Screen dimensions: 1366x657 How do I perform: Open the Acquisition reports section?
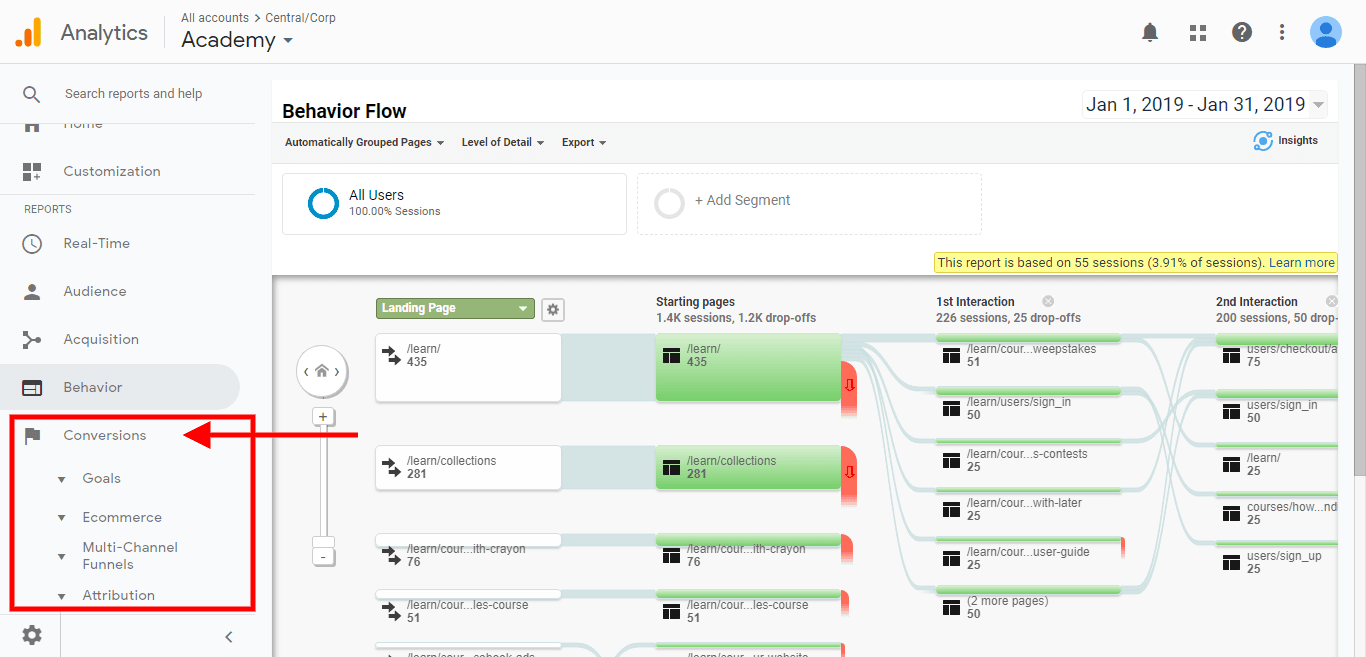(101, 340)
